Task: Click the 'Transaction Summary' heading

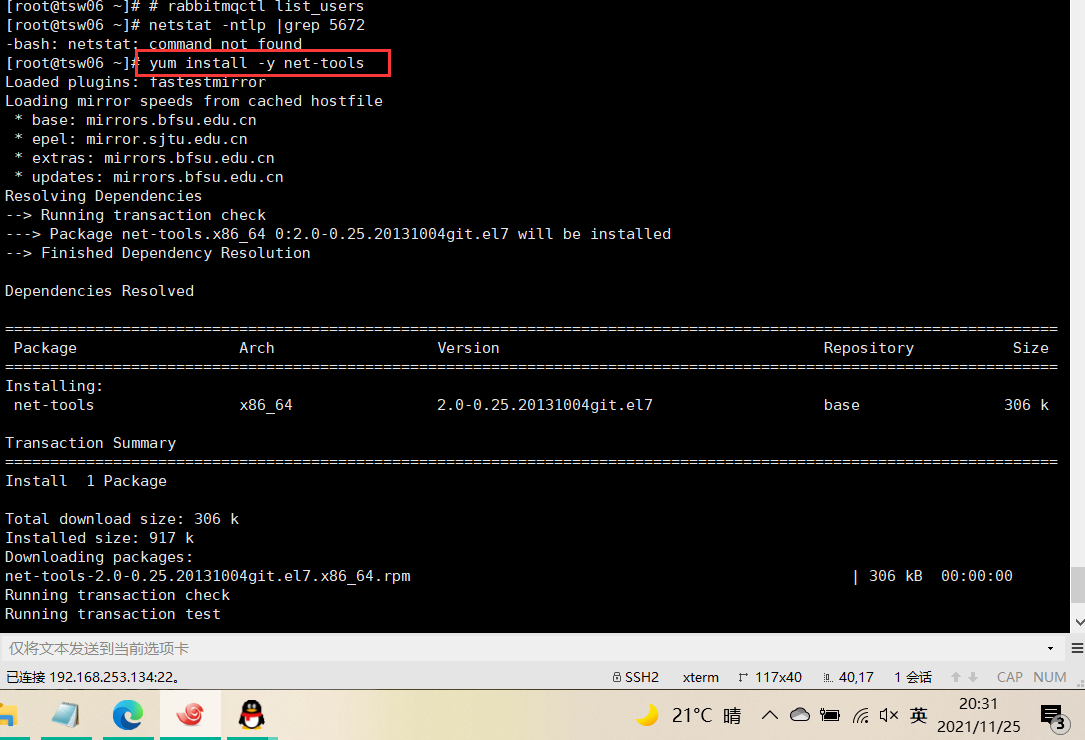Action: (91, 443)
